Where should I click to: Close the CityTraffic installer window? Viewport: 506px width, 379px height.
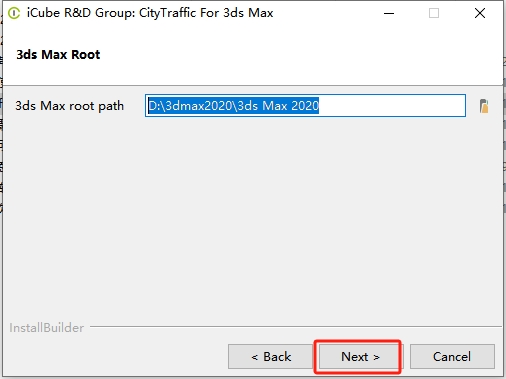(480, 13)
